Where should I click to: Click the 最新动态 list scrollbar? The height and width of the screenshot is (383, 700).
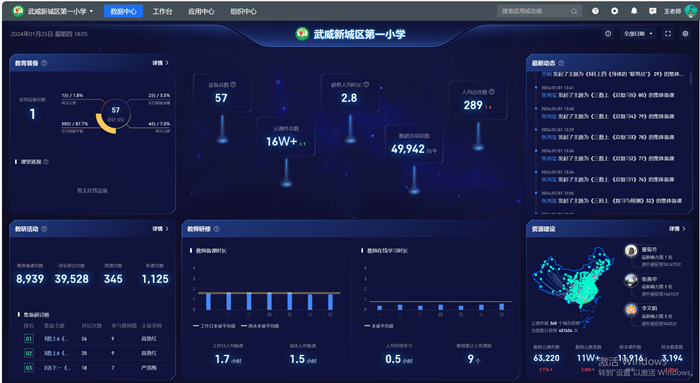point(691,79)
